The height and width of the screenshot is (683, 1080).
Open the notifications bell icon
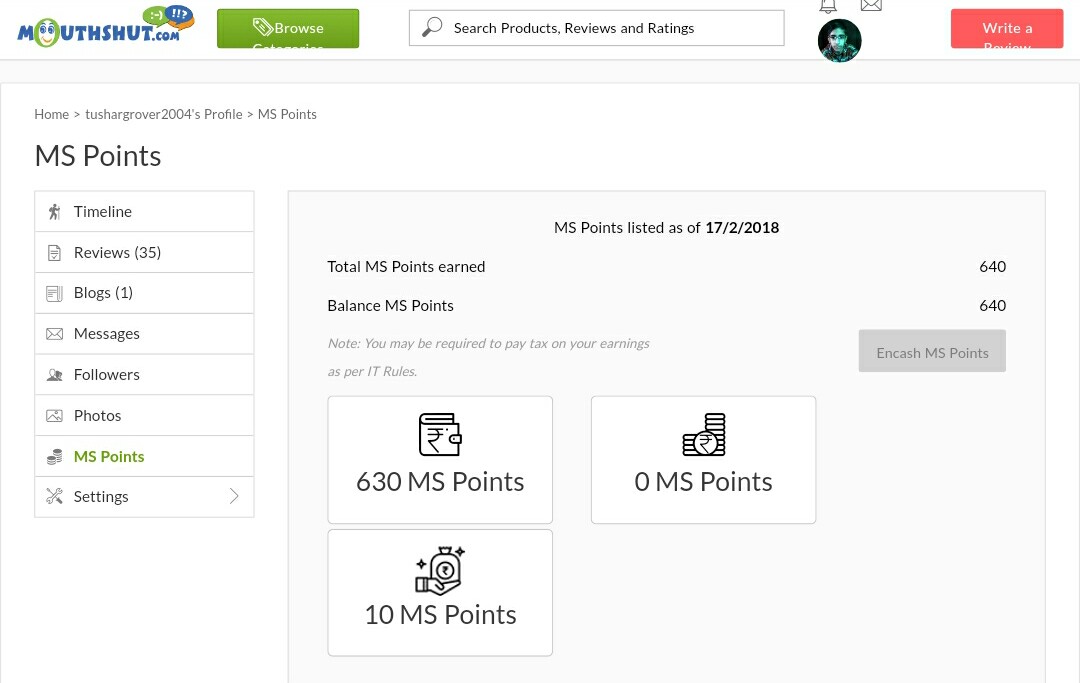tap(828, 6)
